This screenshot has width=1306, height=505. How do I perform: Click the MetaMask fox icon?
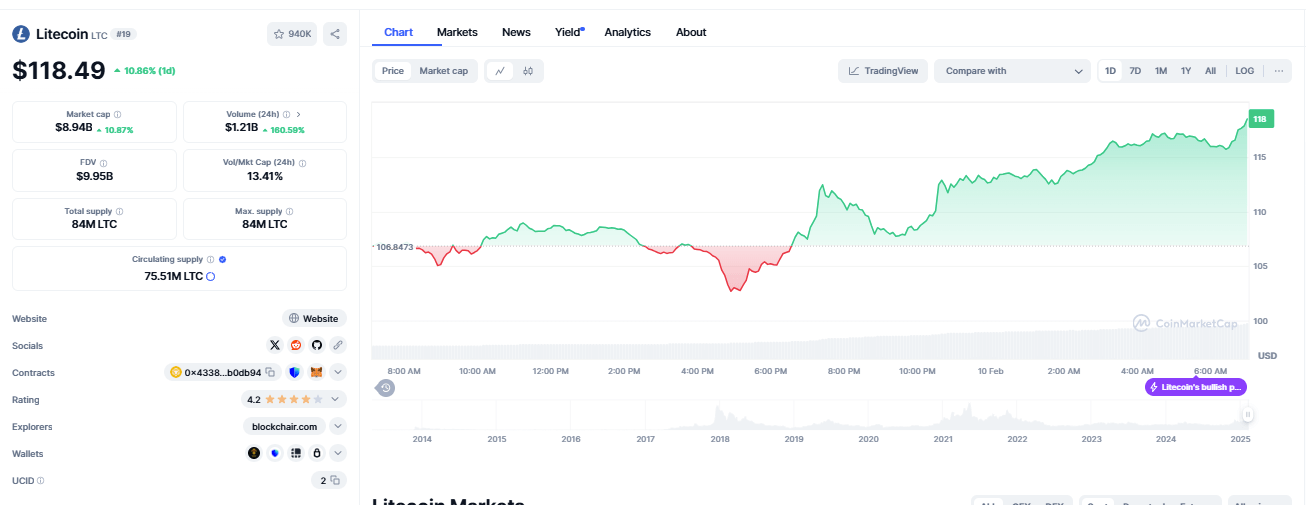[x=316, y=373]
